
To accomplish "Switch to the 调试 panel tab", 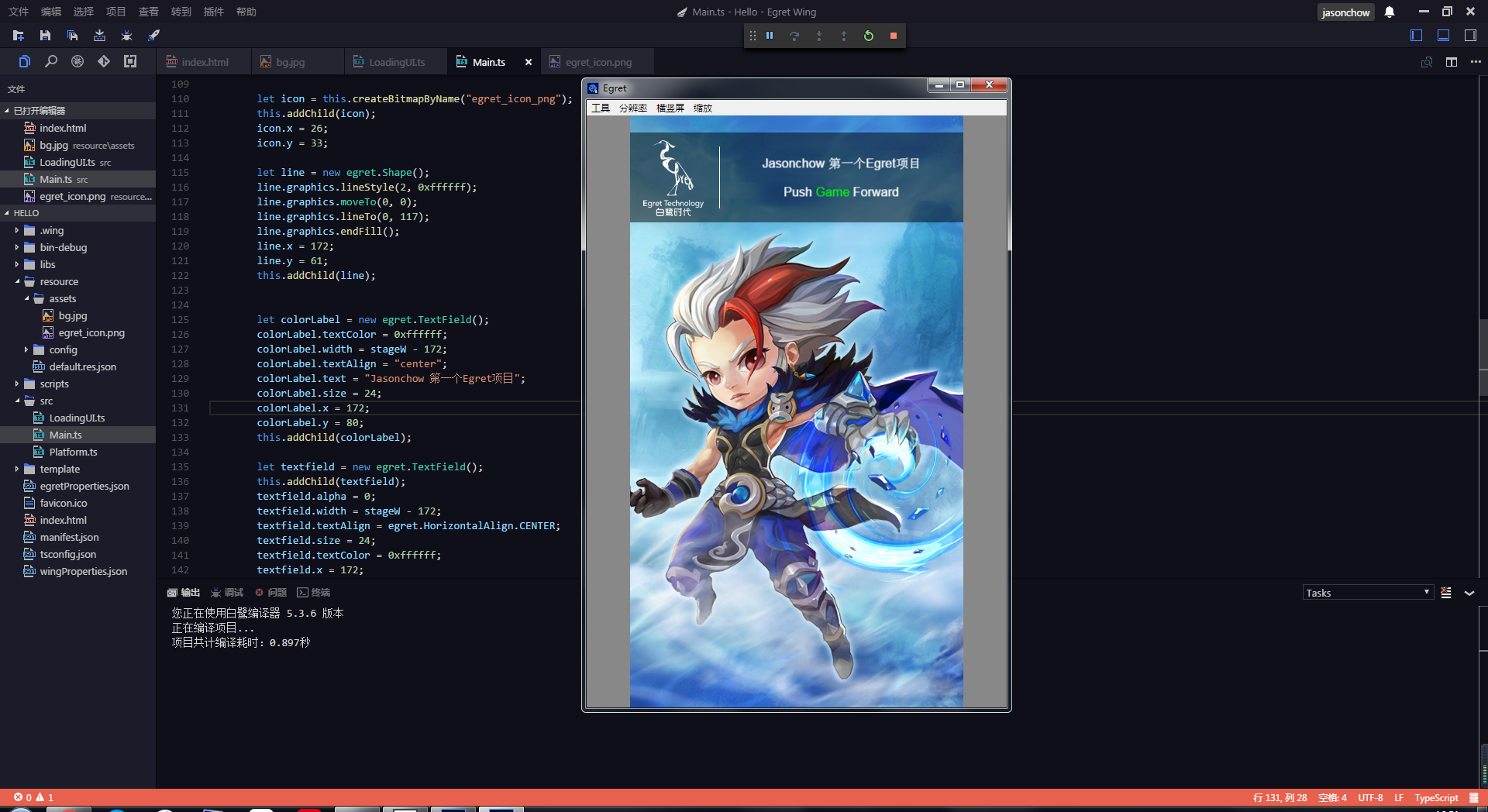I will 227,593.
